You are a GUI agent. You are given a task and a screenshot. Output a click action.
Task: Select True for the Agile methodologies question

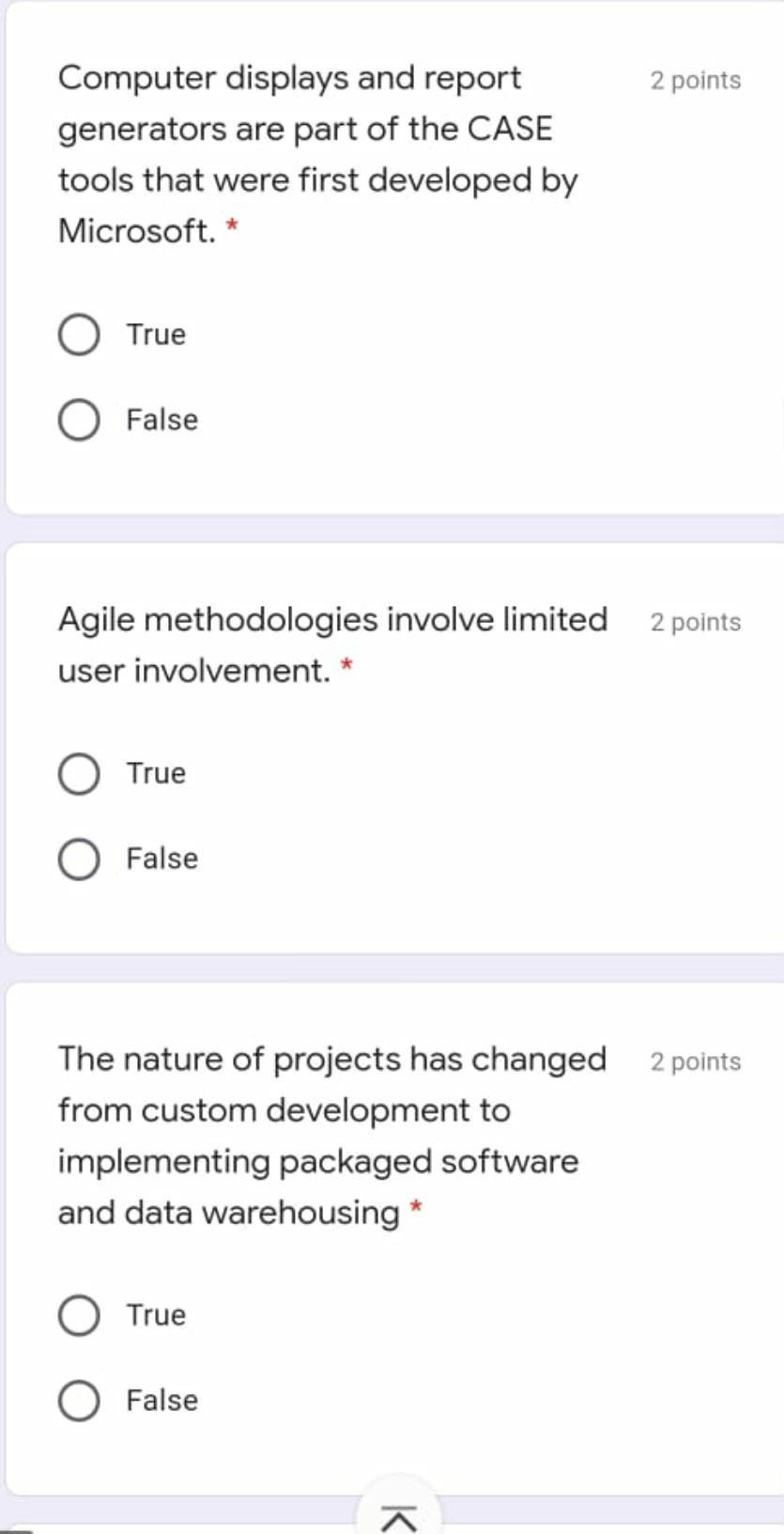coord(79,773)
